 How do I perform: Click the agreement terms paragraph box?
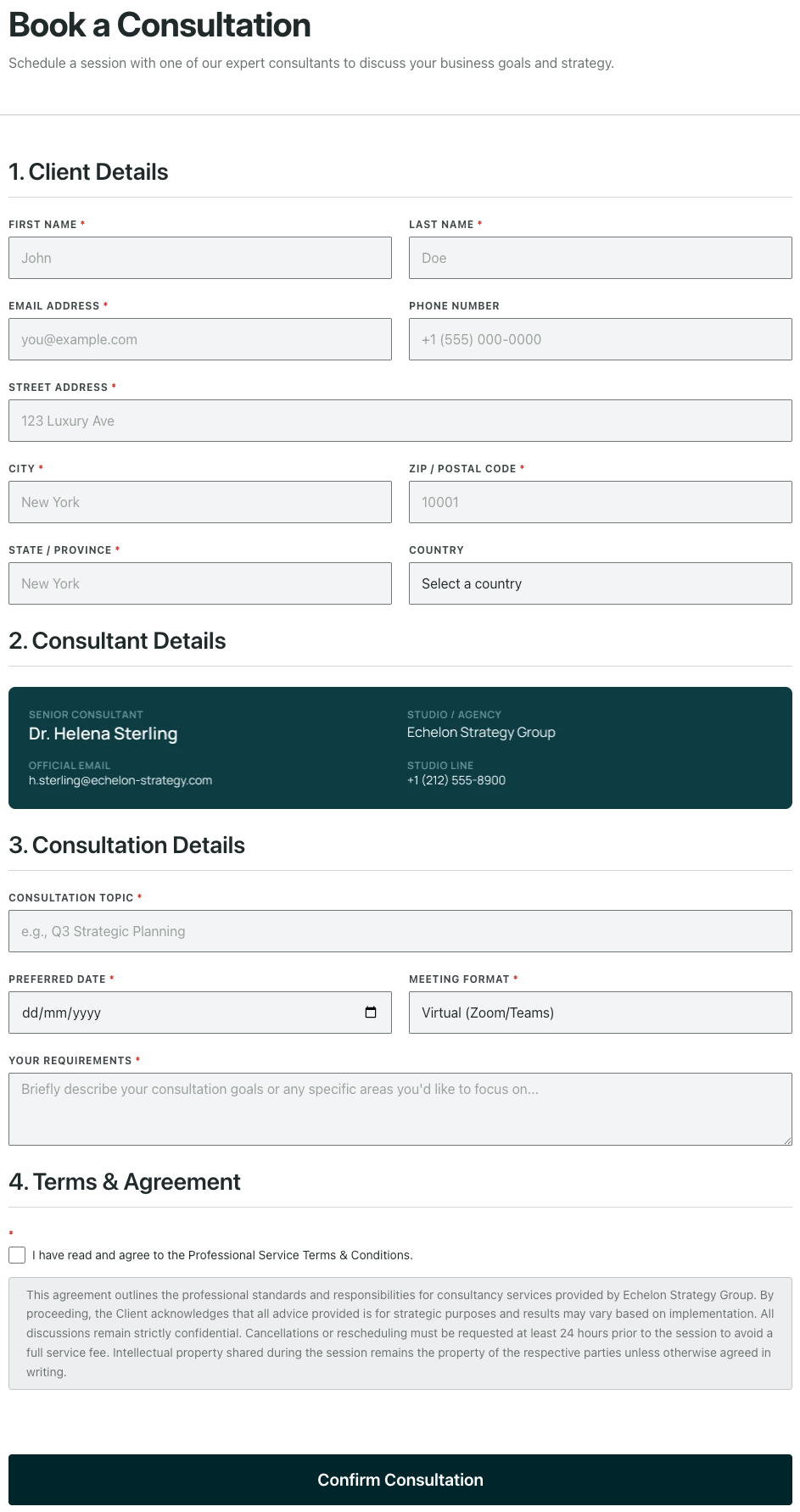(400, 1333)
